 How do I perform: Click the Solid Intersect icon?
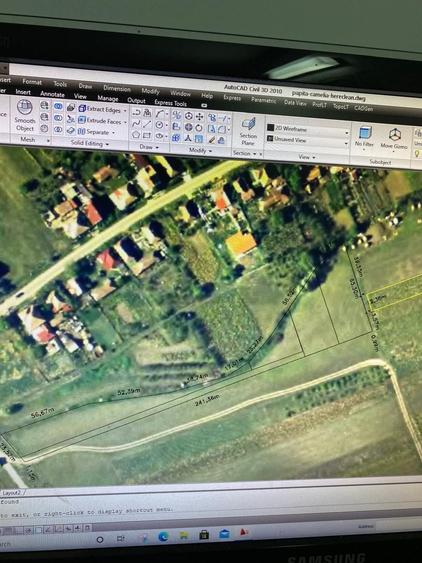pyautogui.click(x=58, y=130)
